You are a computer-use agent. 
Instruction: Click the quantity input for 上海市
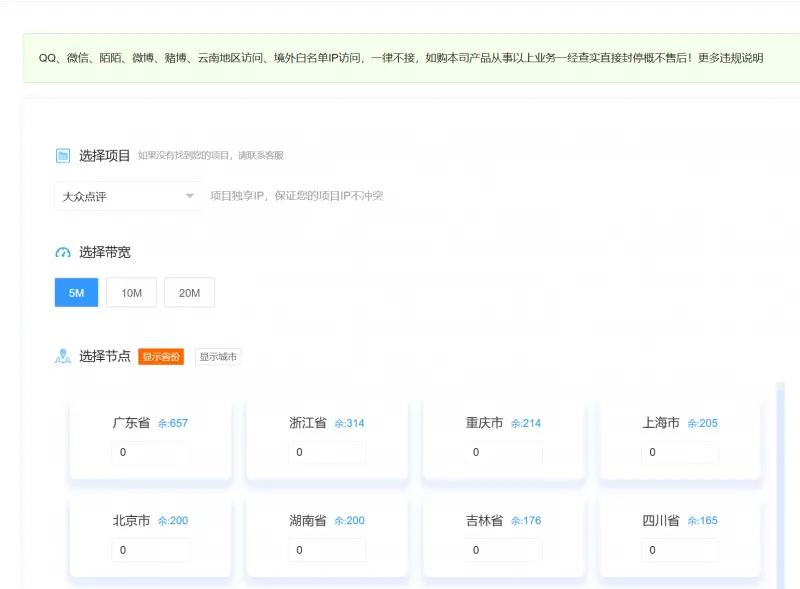pos(679,453)
